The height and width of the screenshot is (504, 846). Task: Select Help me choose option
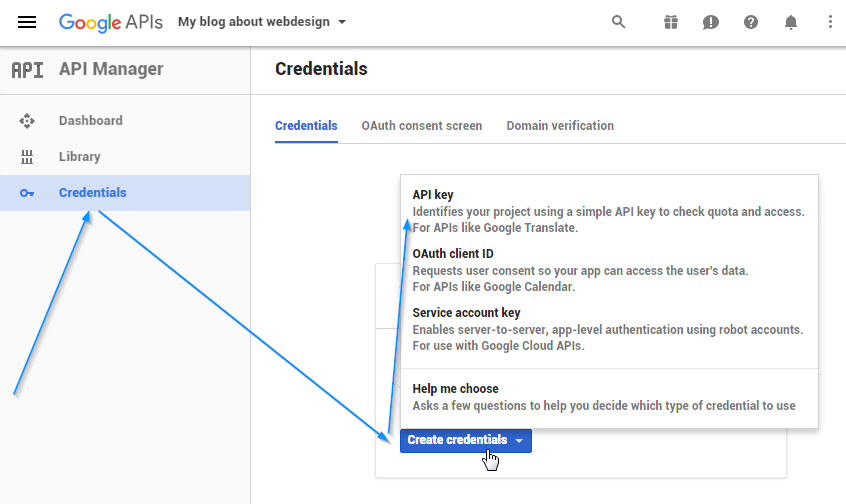pos(609,397)
